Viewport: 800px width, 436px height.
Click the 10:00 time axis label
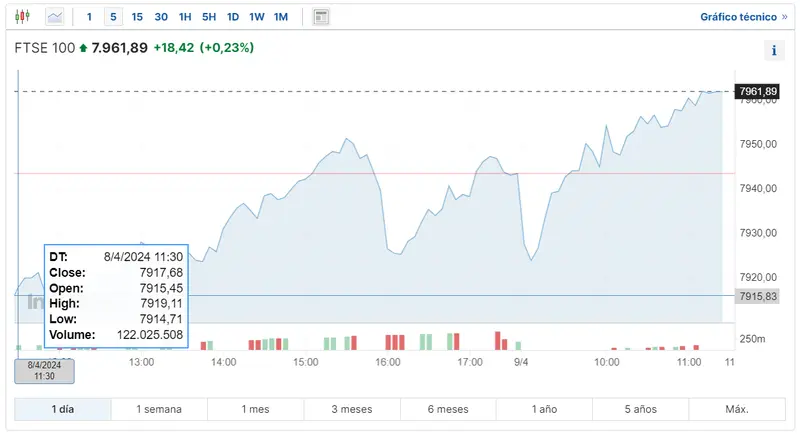[x=607, y=362]
